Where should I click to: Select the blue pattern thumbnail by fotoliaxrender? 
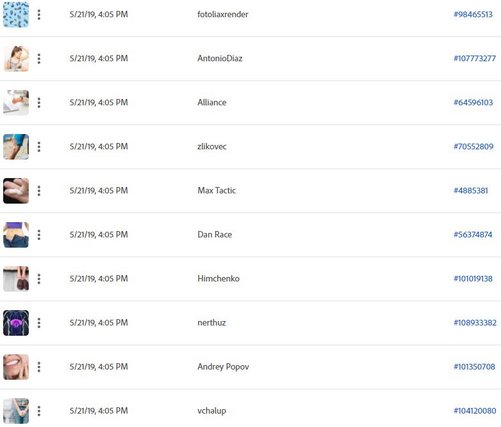16,15
